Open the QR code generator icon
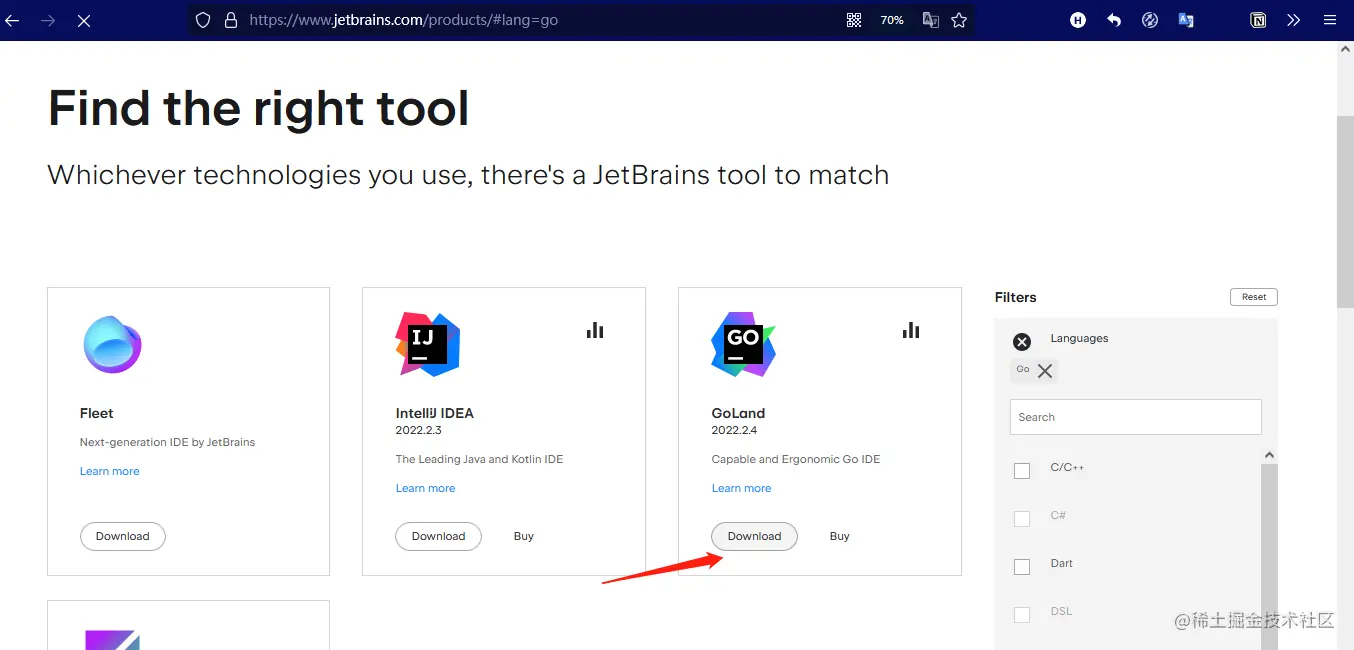The height and width of the screenshot is (650, 1354). pyautogui.click(x=854, y=20)
